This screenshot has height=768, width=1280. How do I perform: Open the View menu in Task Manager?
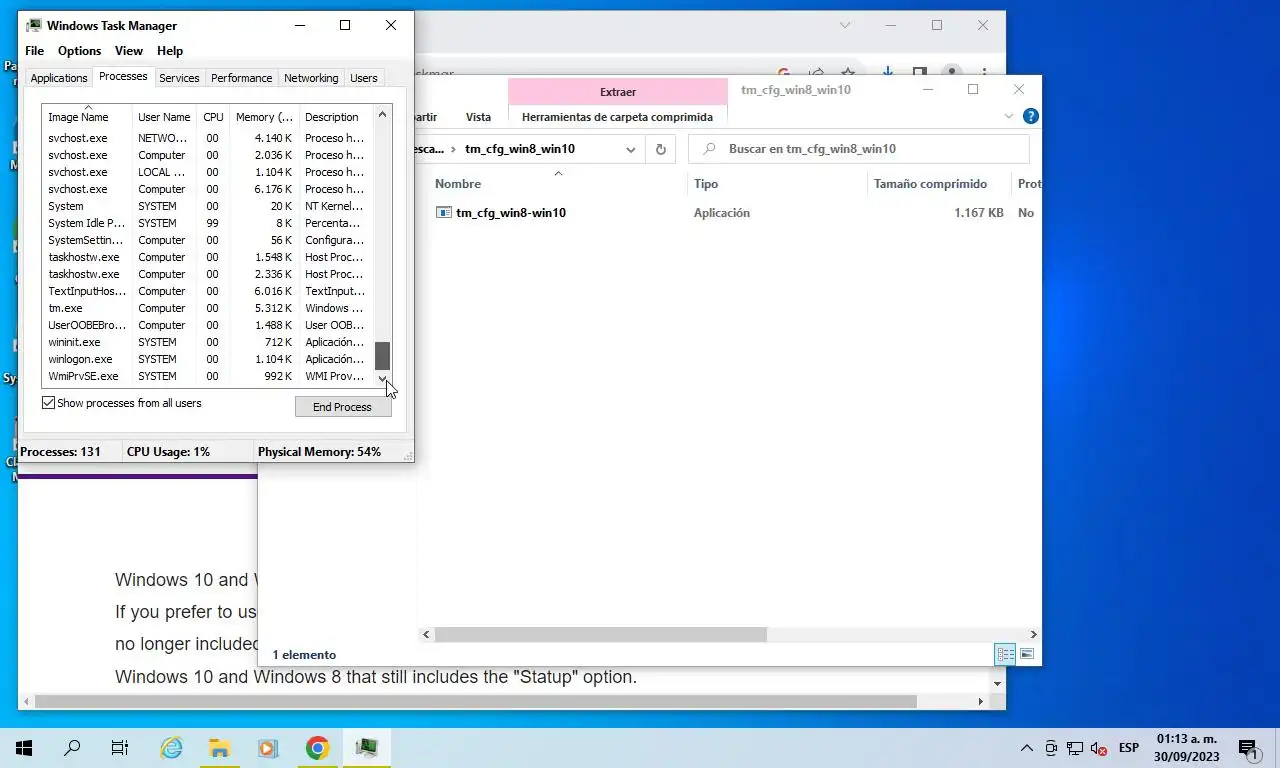[x=129, y=51]
